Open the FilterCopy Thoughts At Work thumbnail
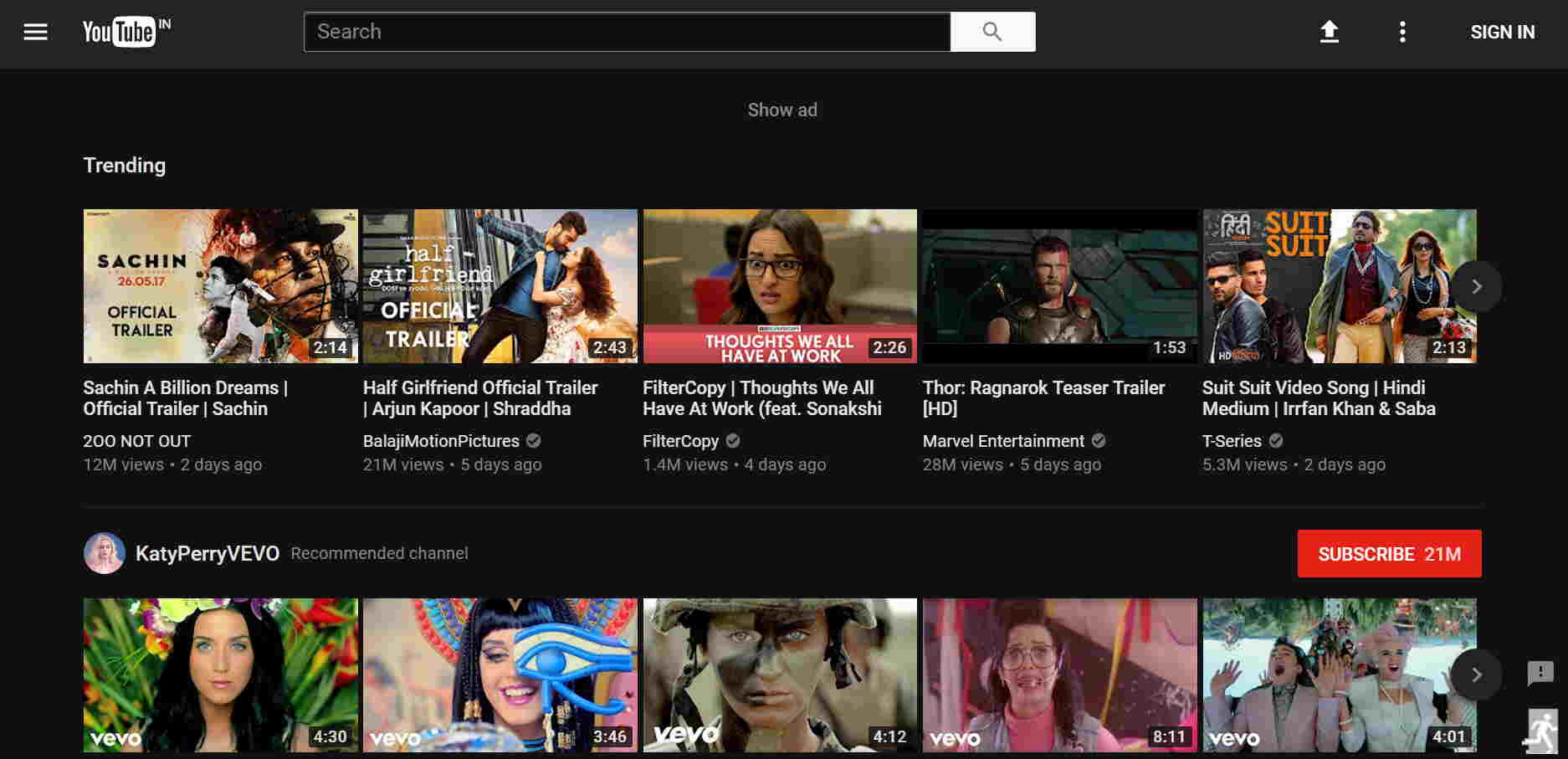Screen dimensions: 1568x759 [x=780, y=286]
